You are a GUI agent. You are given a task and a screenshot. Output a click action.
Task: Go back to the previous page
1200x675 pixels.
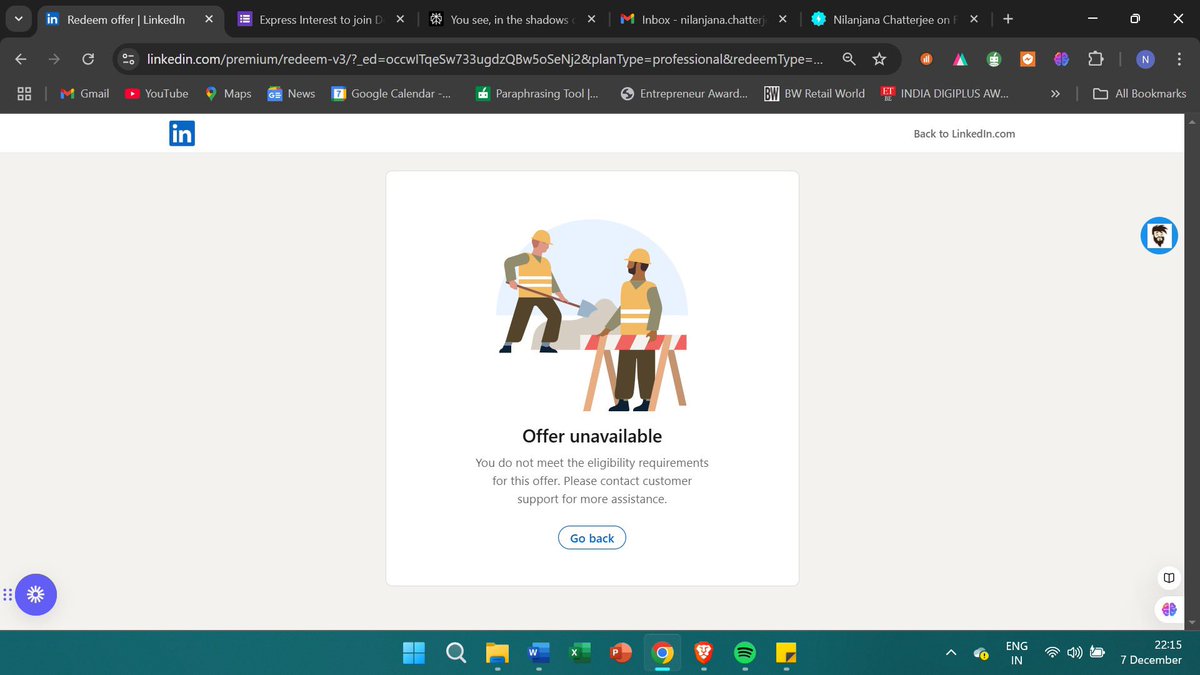click(21, 59)
